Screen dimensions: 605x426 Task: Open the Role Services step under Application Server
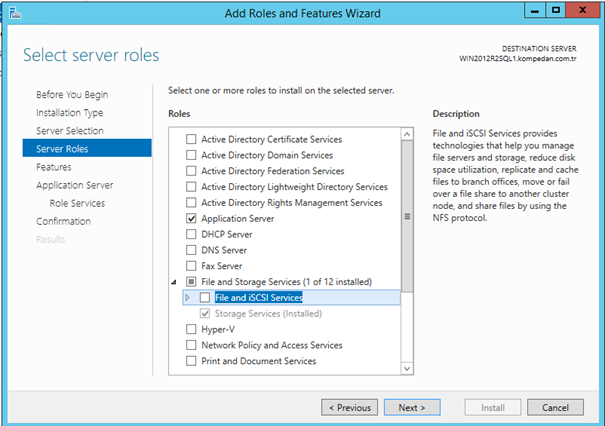(x=77, y=203)
